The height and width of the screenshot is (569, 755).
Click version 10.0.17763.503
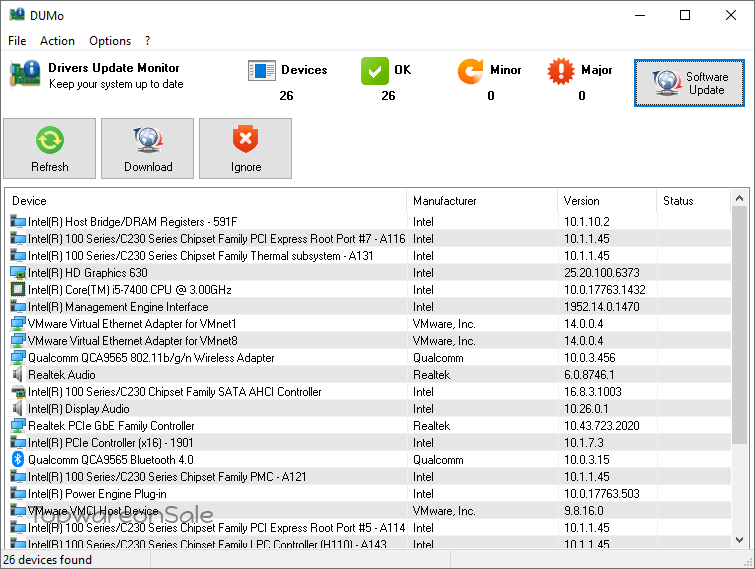point(602,493)
